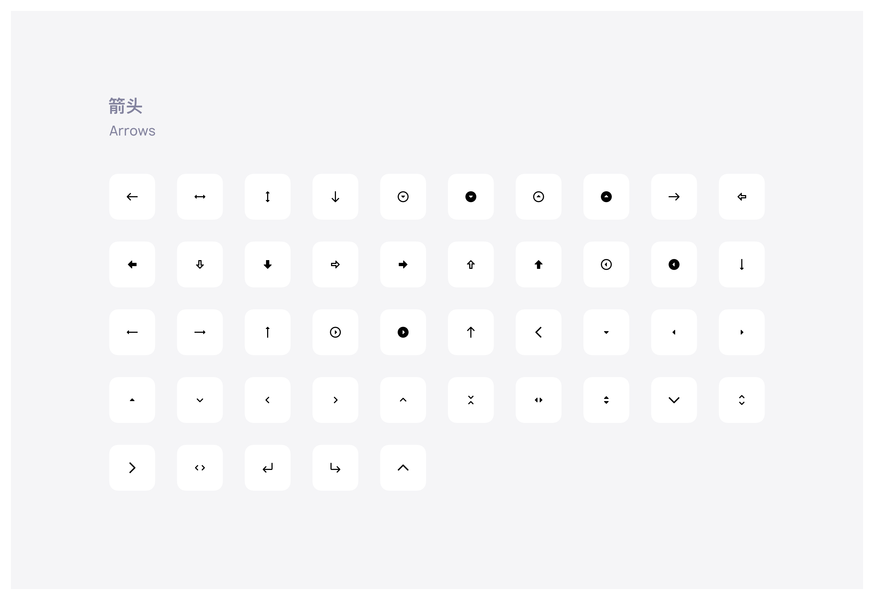Pick the outward-pointing vertical chevrons icon
The width and height of the screenshot is (874, 600).
pyautogui.click(x=742, y=400)
